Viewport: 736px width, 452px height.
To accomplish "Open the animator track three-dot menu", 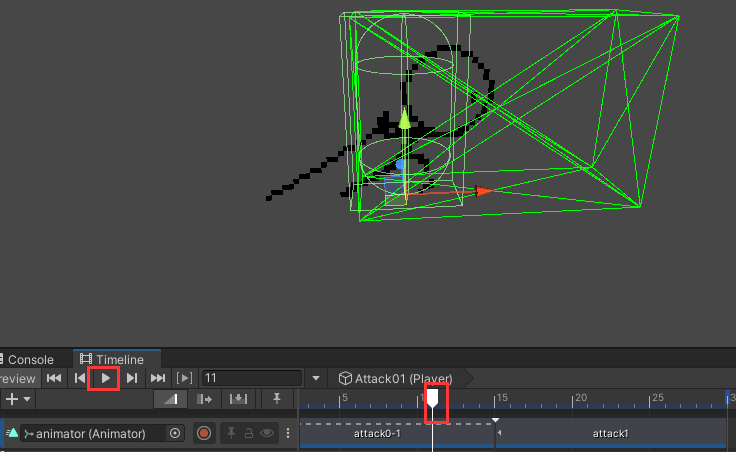I will pos(287,433).
